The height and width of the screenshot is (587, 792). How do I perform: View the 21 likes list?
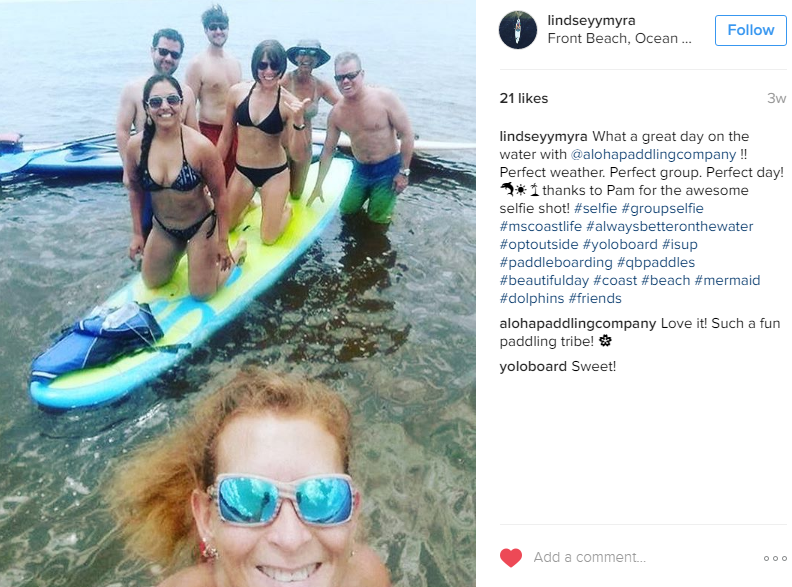click(524, 99)
